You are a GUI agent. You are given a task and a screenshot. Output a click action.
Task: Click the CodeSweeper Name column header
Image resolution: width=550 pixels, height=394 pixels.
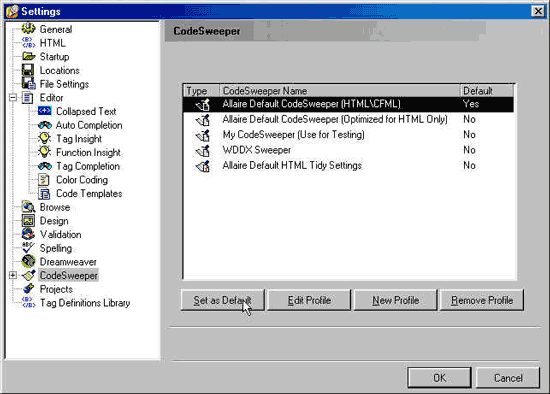[340, 91]
